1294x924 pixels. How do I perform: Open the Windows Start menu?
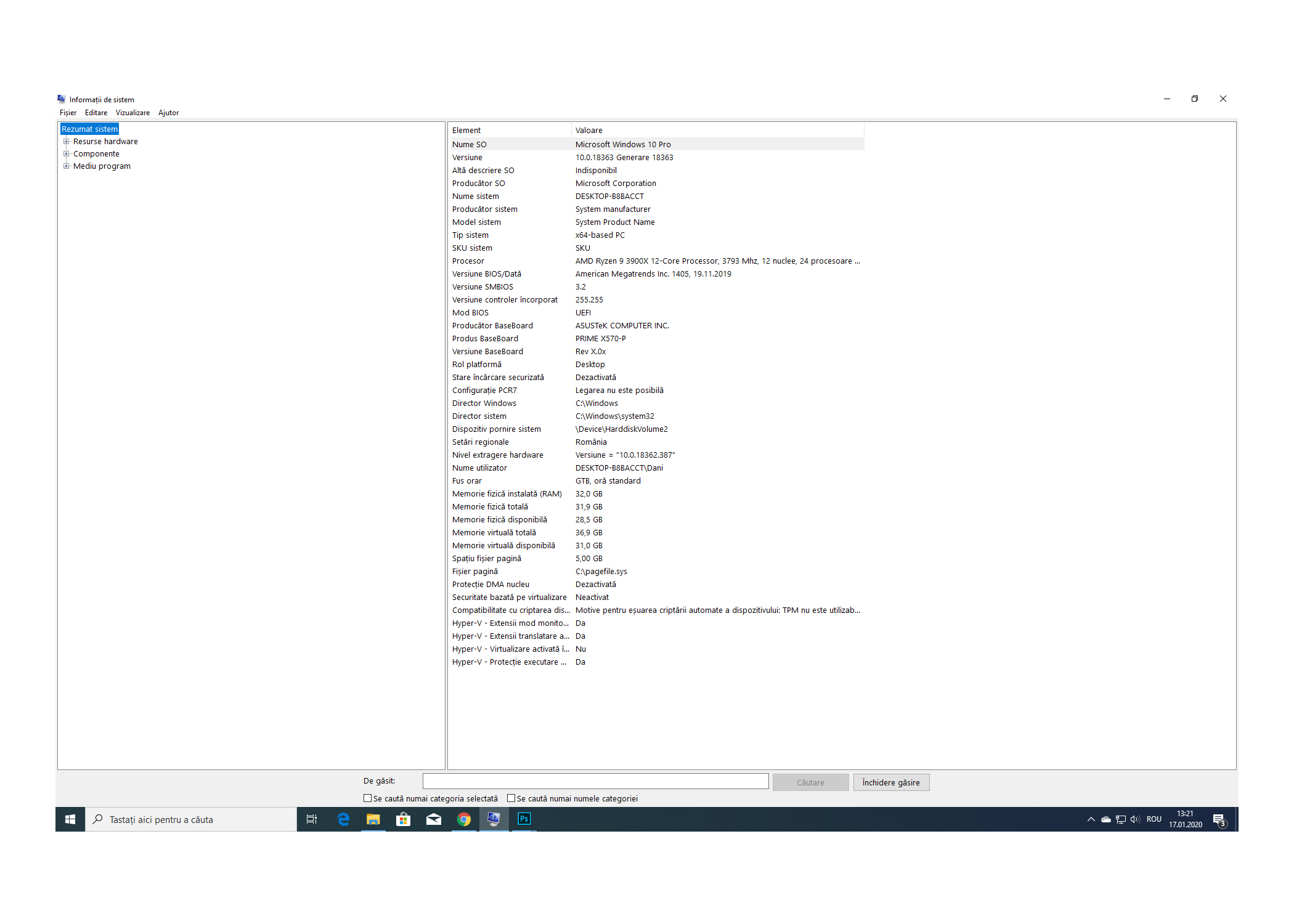tap(70, 819)
